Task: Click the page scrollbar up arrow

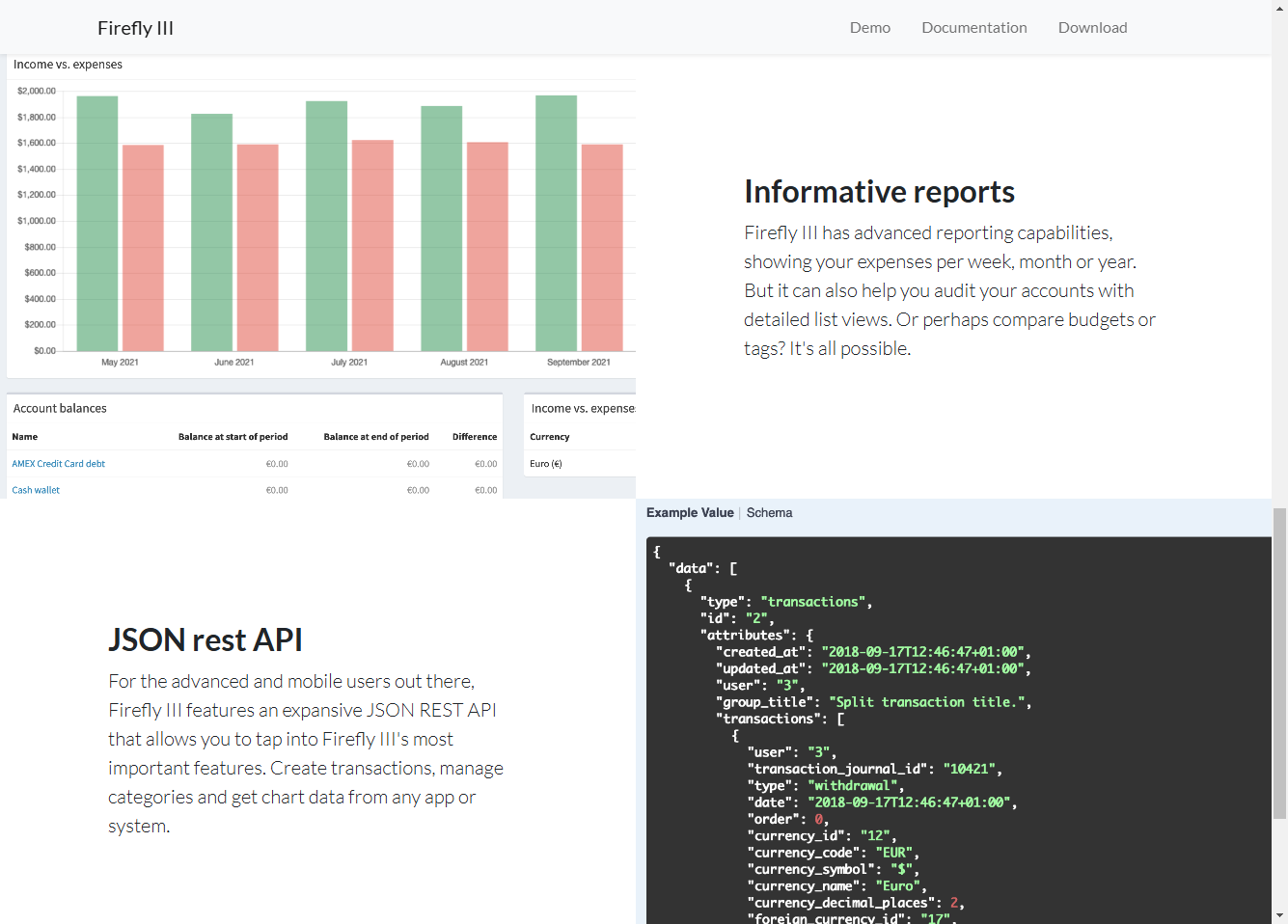Action: click(1279, 8)
